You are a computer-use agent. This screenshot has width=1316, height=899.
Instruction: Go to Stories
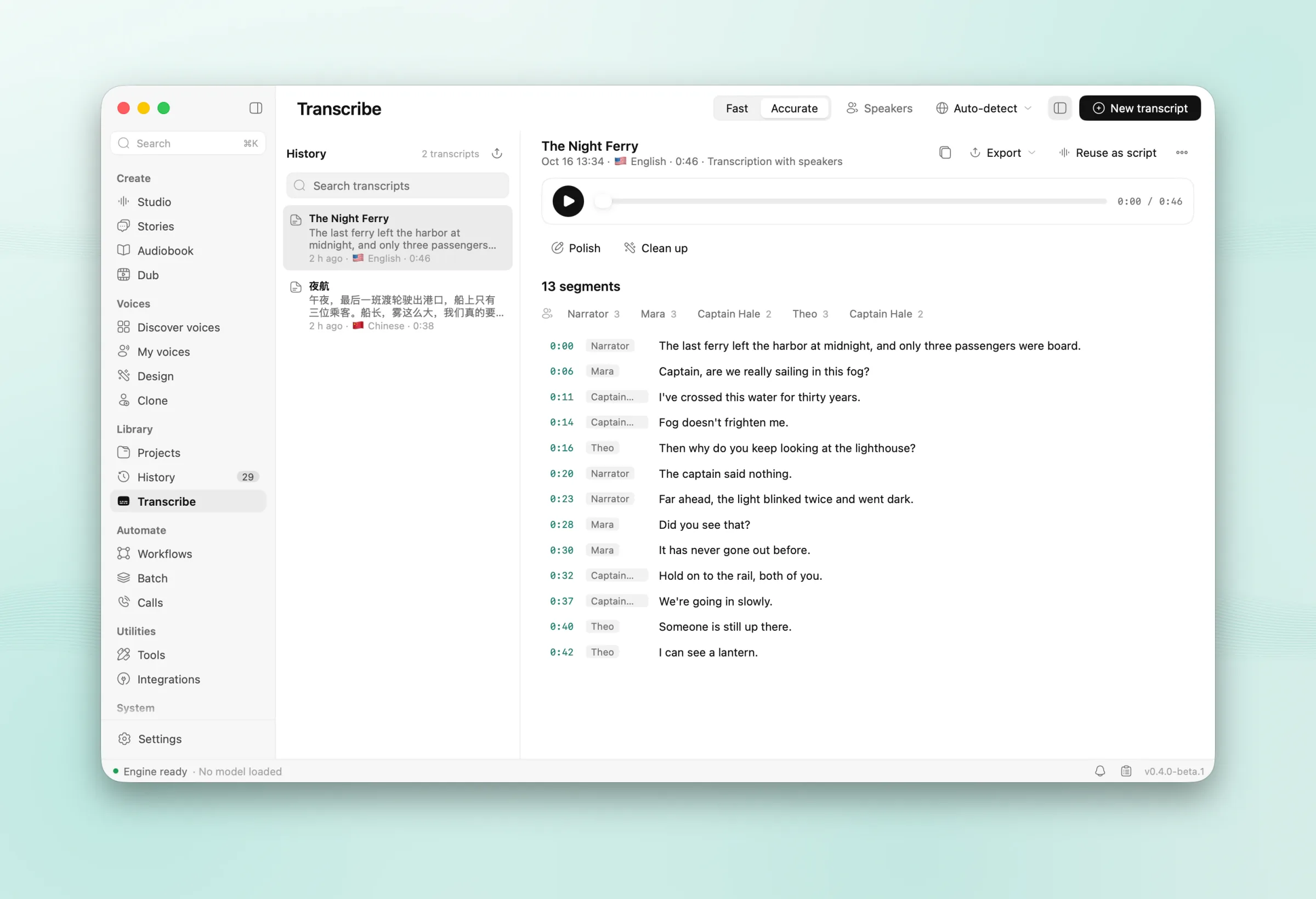click(x=188, y=226)
